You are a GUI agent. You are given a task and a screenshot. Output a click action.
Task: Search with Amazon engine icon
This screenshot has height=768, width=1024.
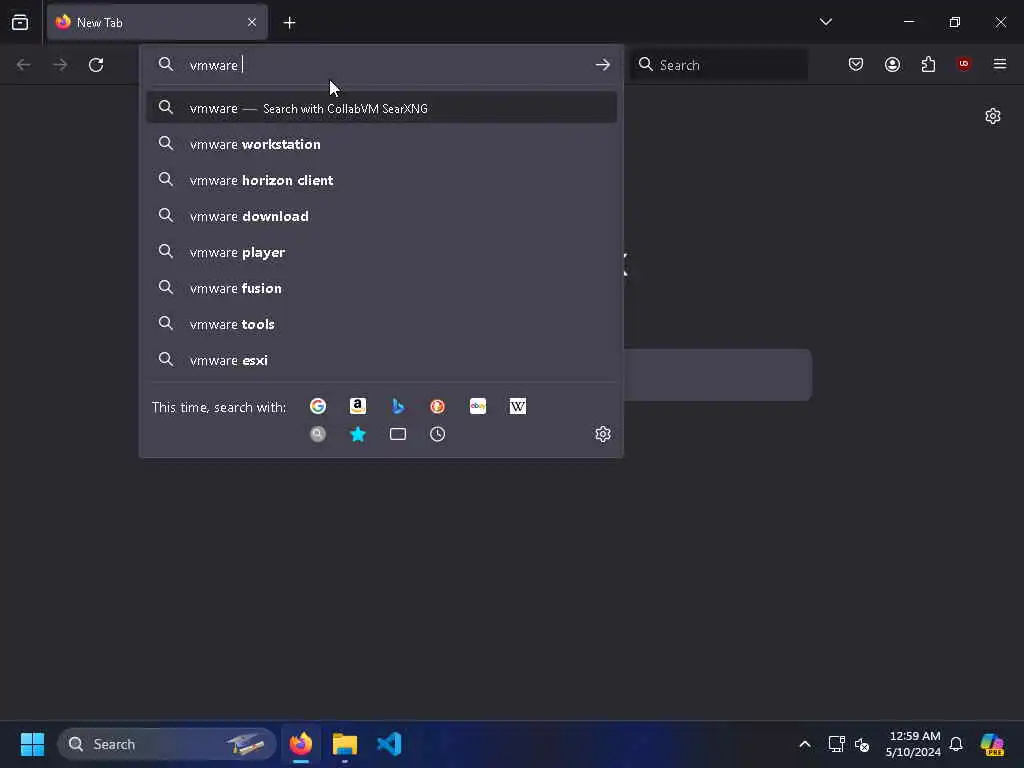[358, 406]
